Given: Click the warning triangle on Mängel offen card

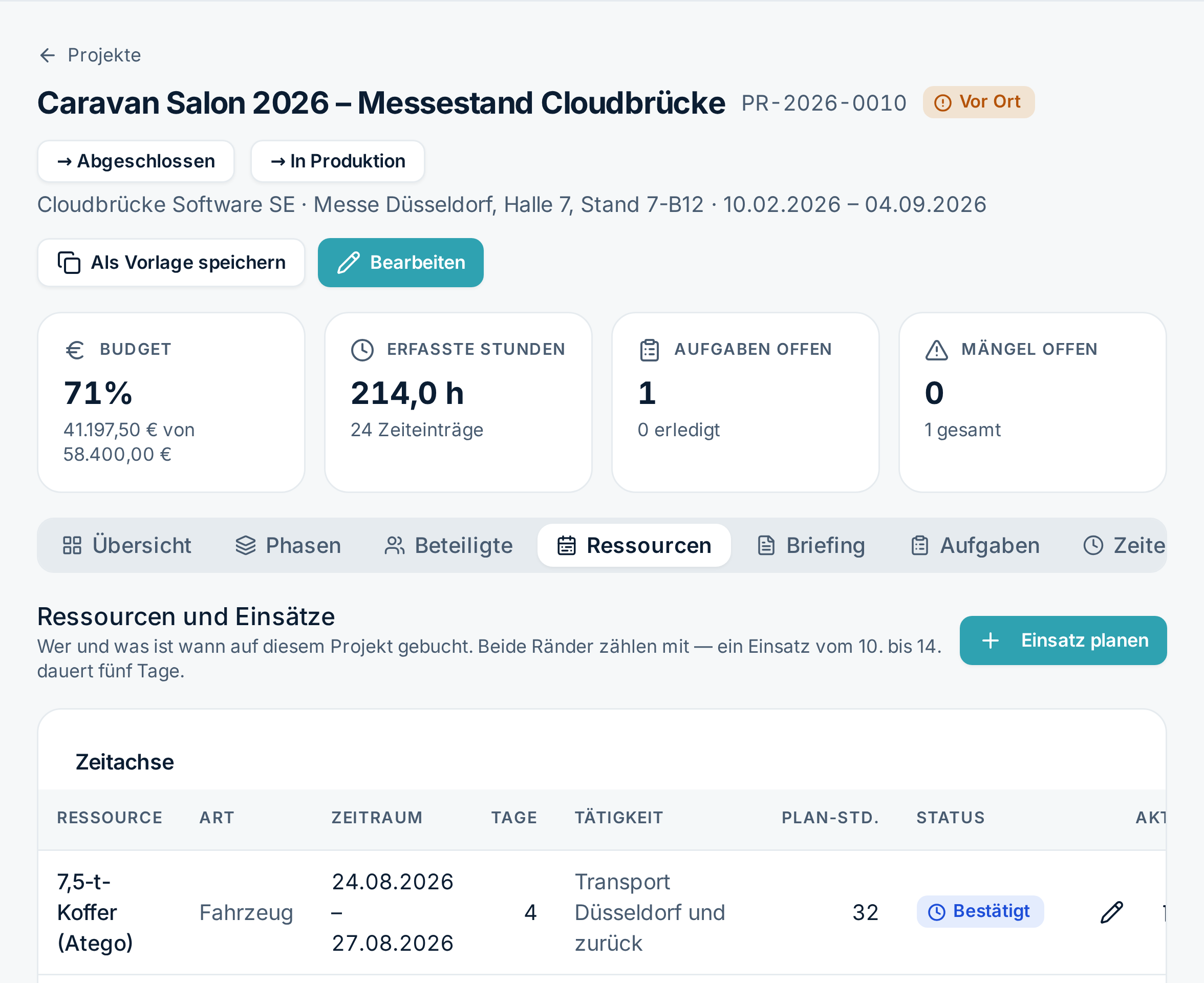Looking at the screenshot, I should click(x=936, y=350).
